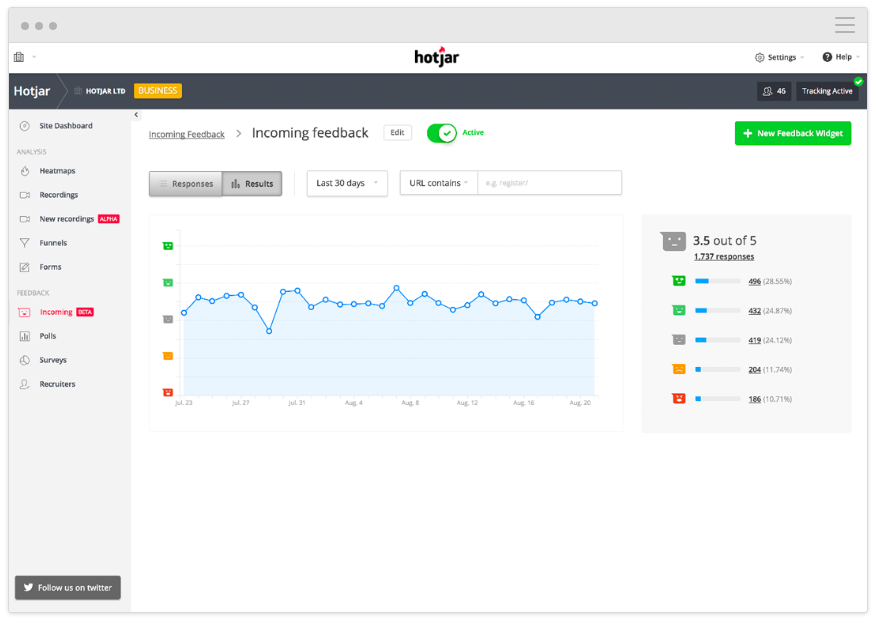Select HOTJAR LTD organization
Screen dimensions: 876x627
[100, 91]
